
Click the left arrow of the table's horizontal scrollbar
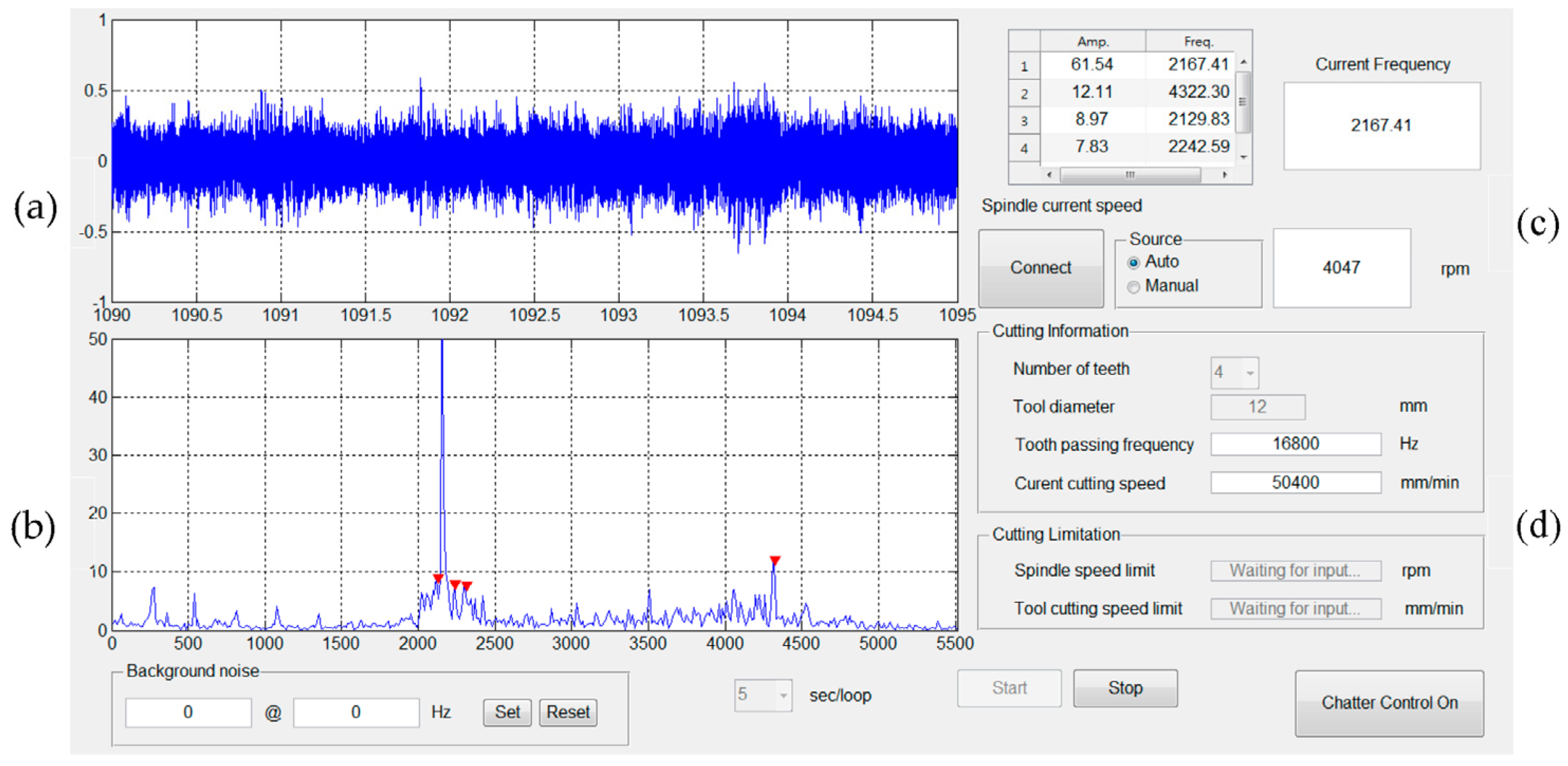[x=1050, y=175]
